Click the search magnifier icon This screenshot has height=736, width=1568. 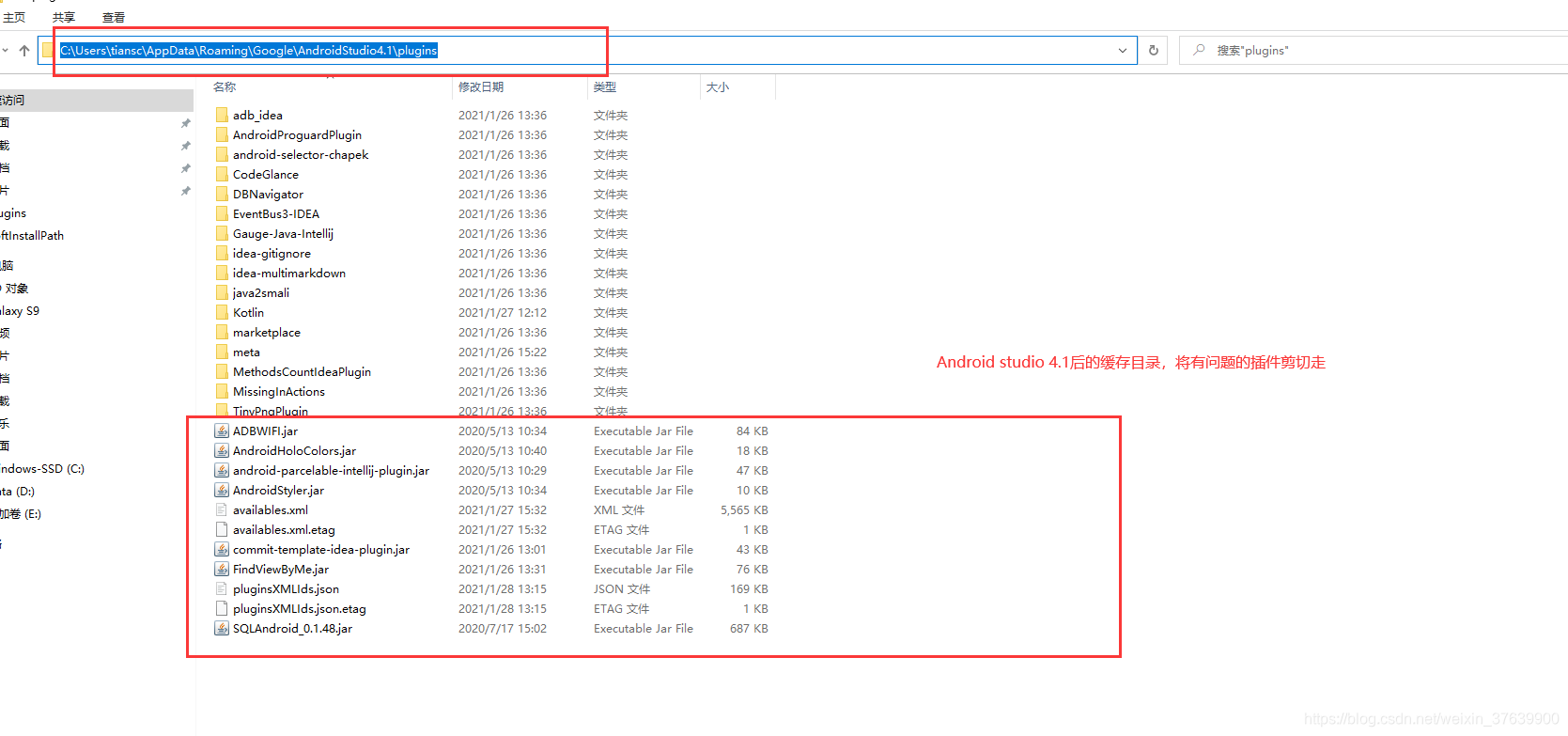tap(1199, 50)
